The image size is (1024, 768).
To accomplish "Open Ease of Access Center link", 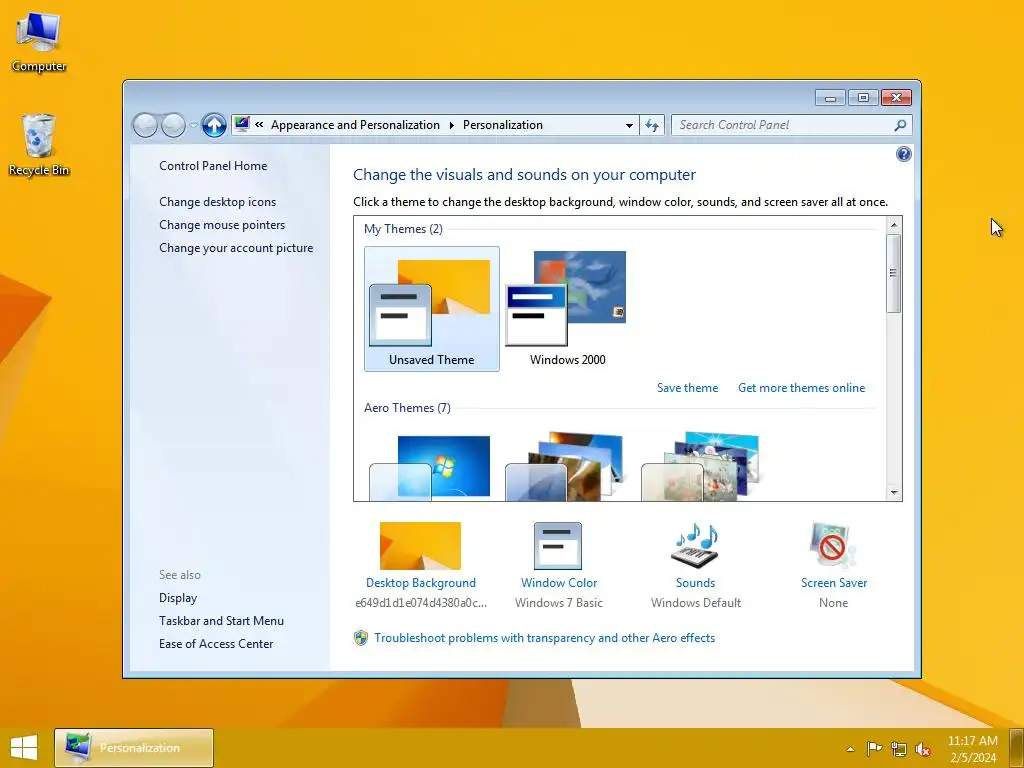I will [216, 643].
